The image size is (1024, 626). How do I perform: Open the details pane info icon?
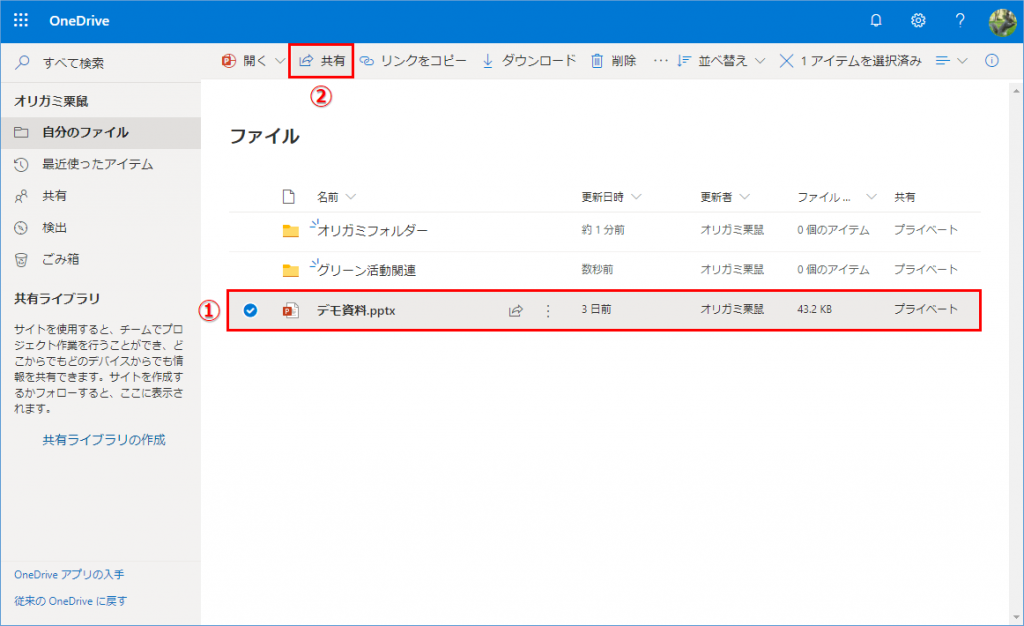pos(991,61)
